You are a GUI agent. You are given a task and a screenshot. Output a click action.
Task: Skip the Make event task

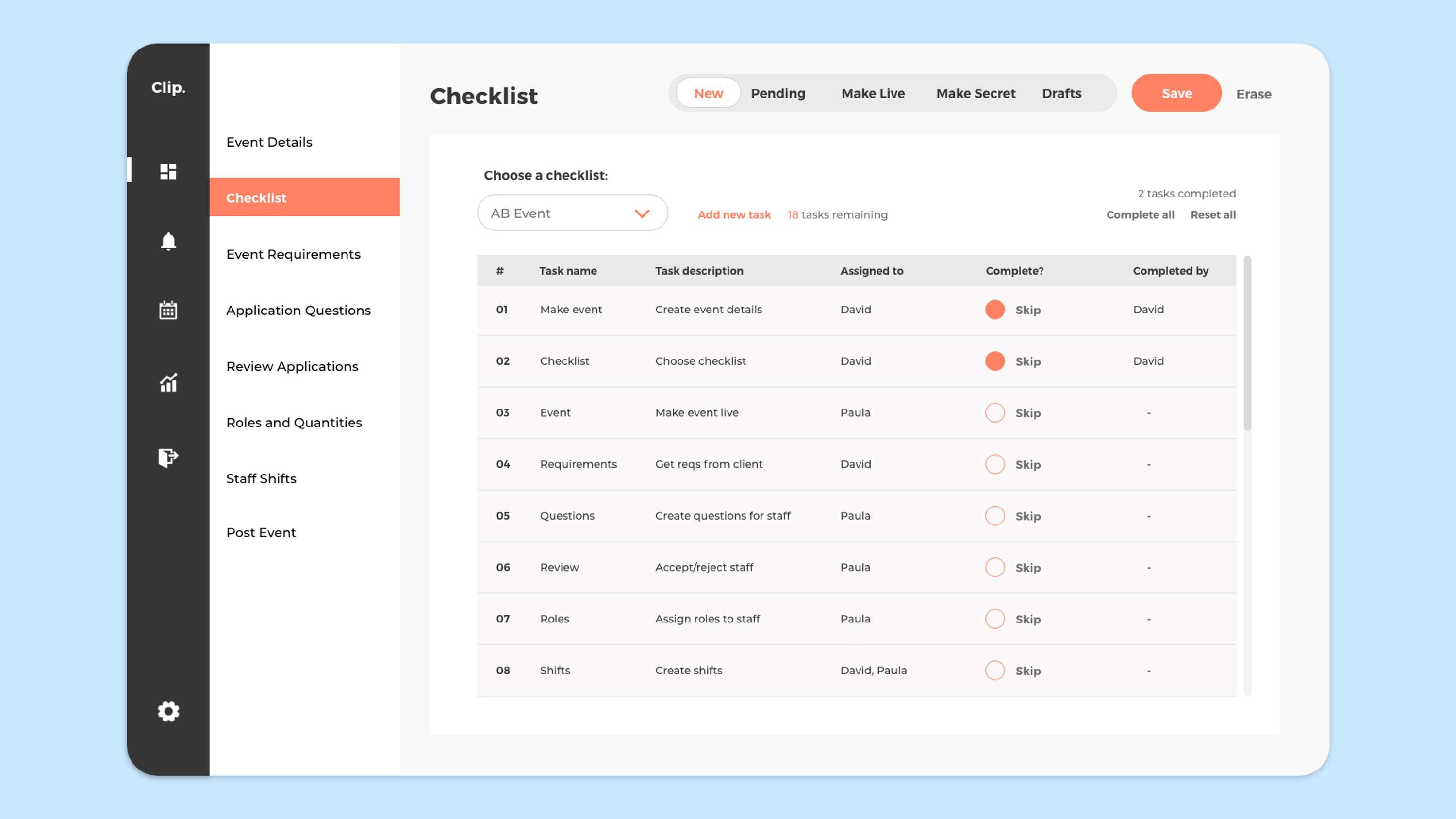1027,310
